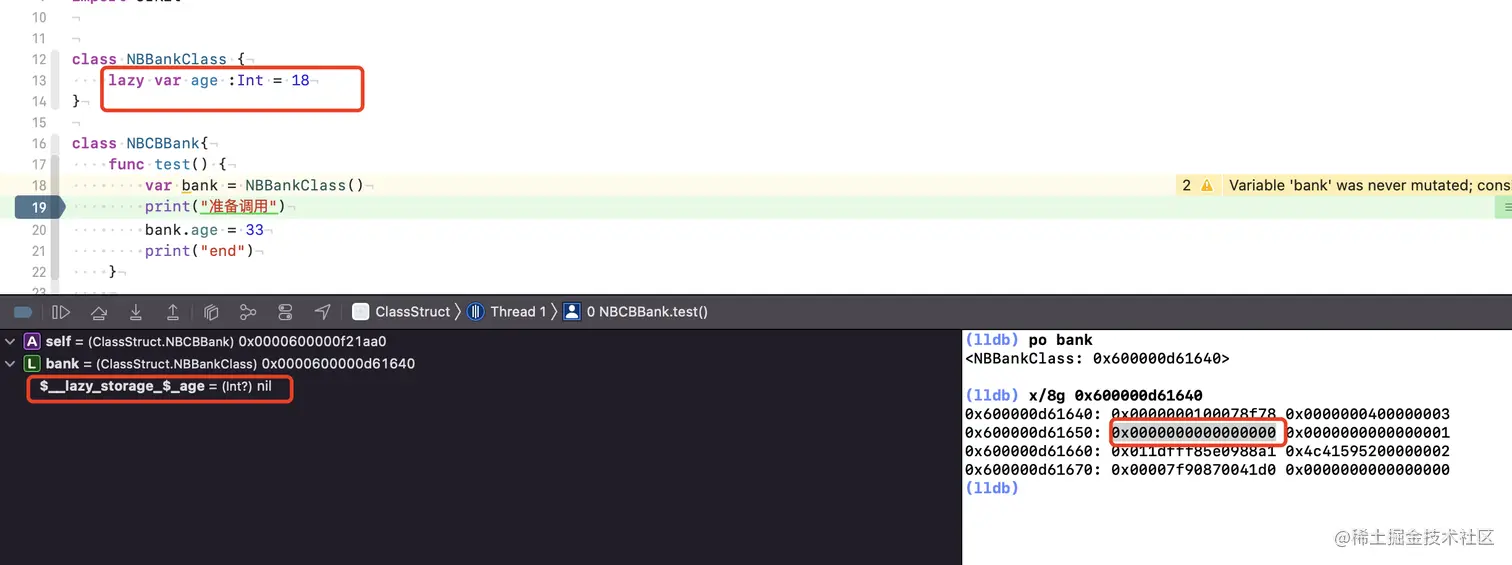Click breakpoint marker on line 19
Viewport: 1512px width, 565px height.
point(39,207)
